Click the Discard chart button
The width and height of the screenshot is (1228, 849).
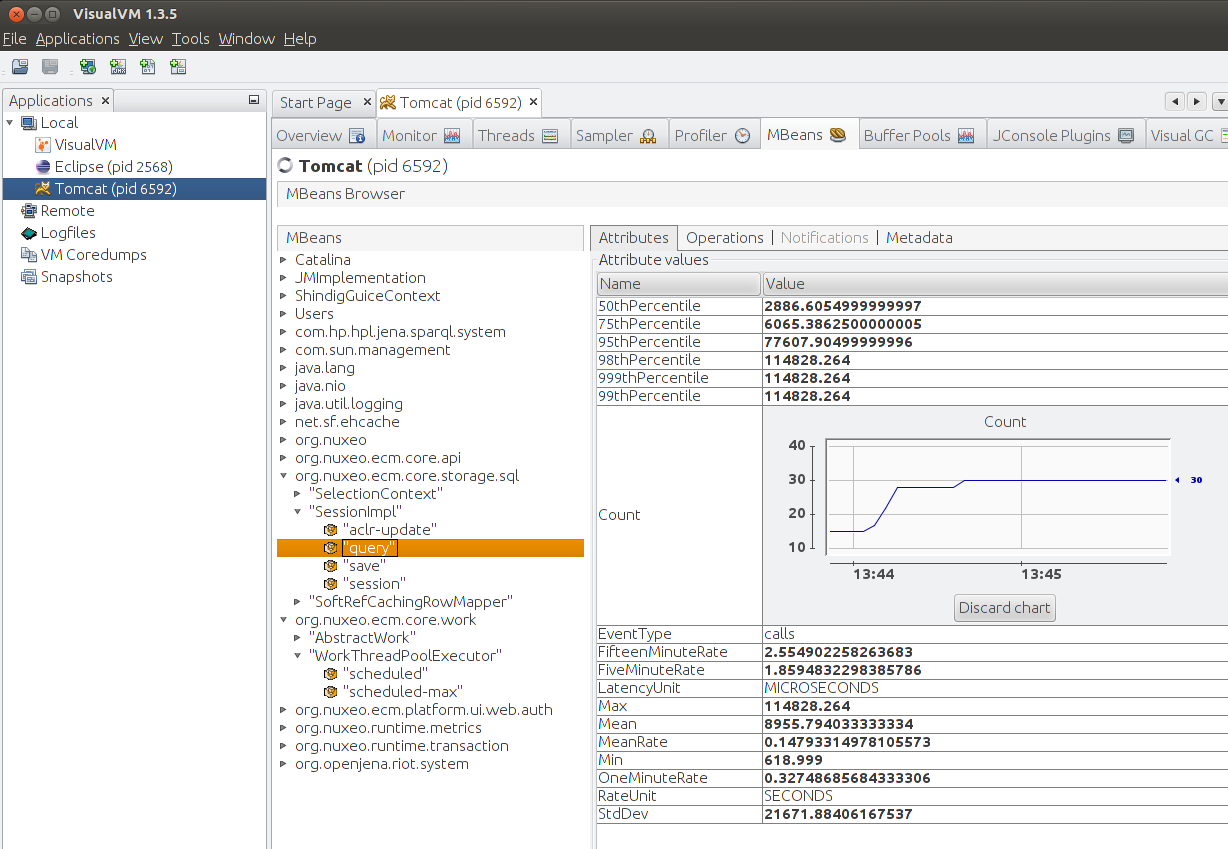(1004, 608)
